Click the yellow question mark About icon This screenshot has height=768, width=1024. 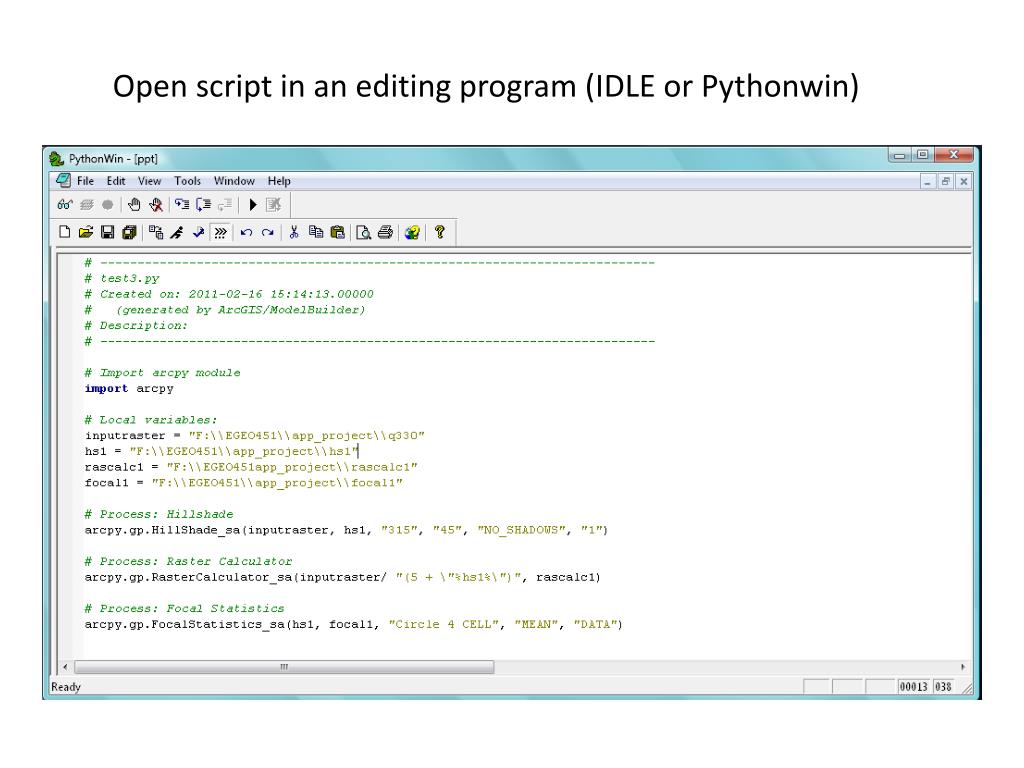click(440, 232)
